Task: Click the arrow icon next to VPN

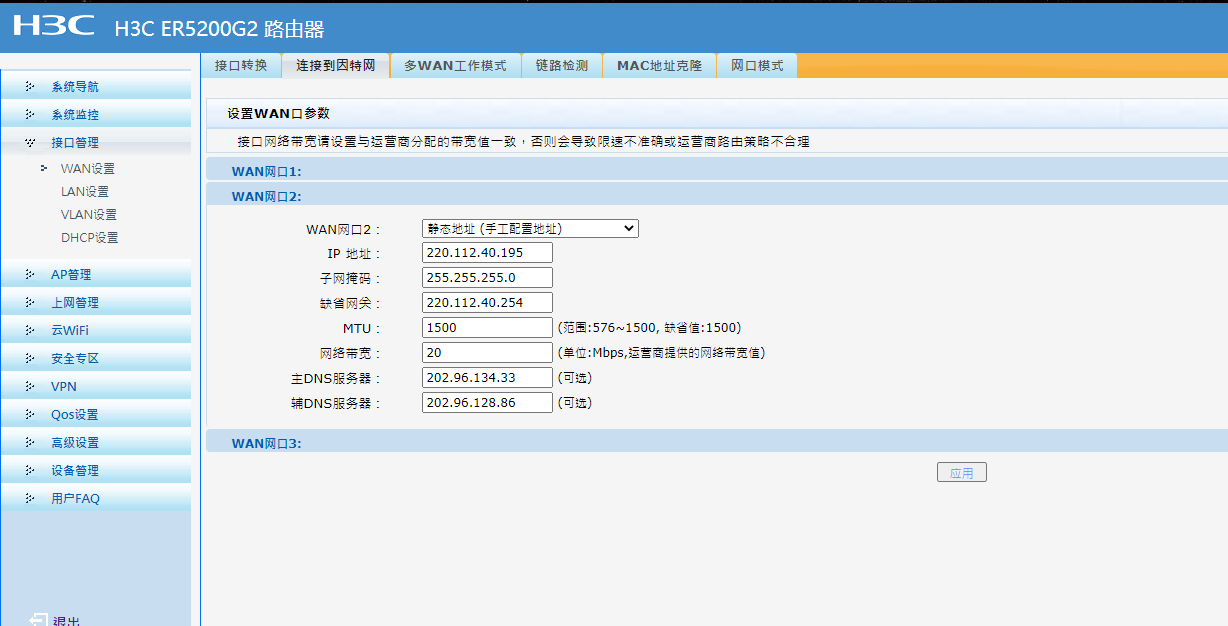Action: pyautogui.click(x=30, y=387)
